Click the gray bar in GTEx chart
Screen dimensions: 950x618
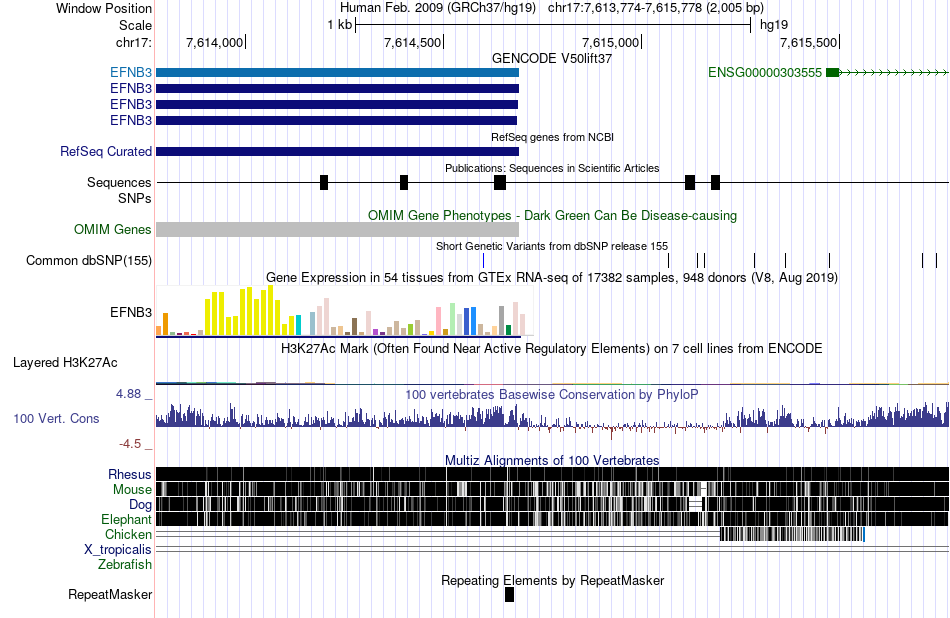click(502, 321)
